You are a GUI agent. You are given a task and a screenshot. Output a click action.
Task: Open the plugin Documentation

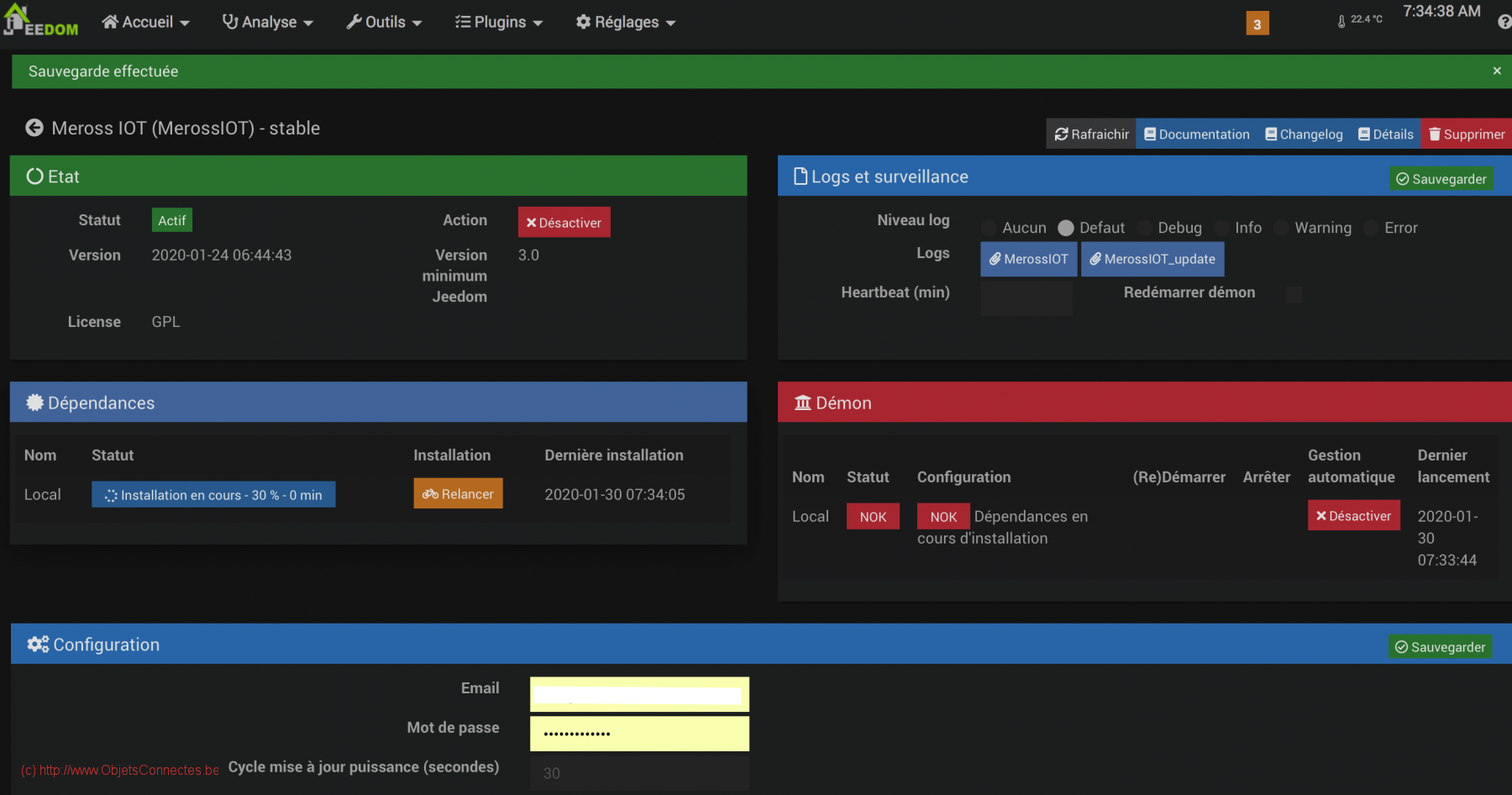point(1197,134)
